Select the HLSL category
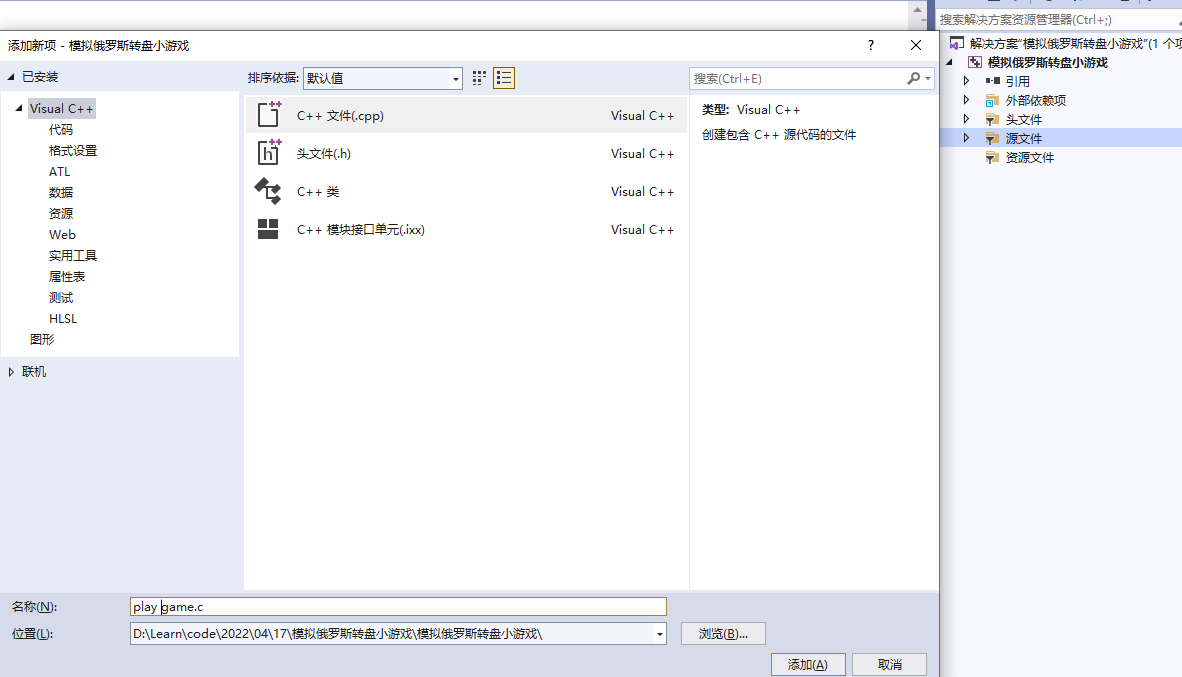Image resolution: width=1182 pixels, height=677 pixels. (63, 319)
